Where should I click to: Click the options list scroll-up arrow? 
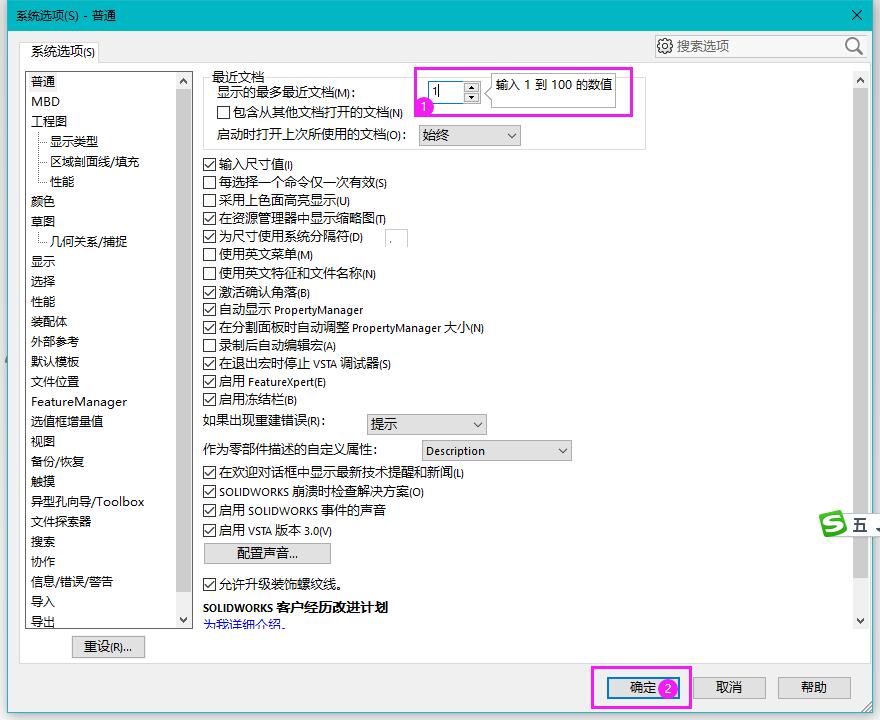click(184, 81)
